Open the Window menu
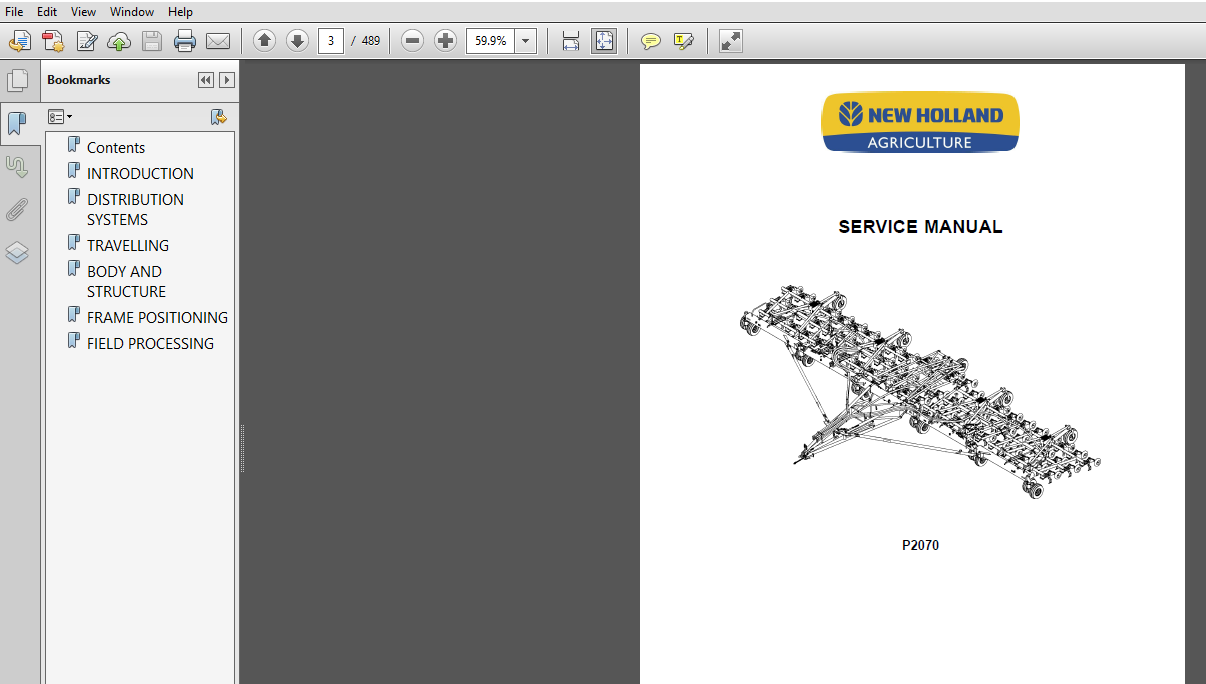This screenshot has width=1206, height=684. pyautogui.click(x=132, y=12)
